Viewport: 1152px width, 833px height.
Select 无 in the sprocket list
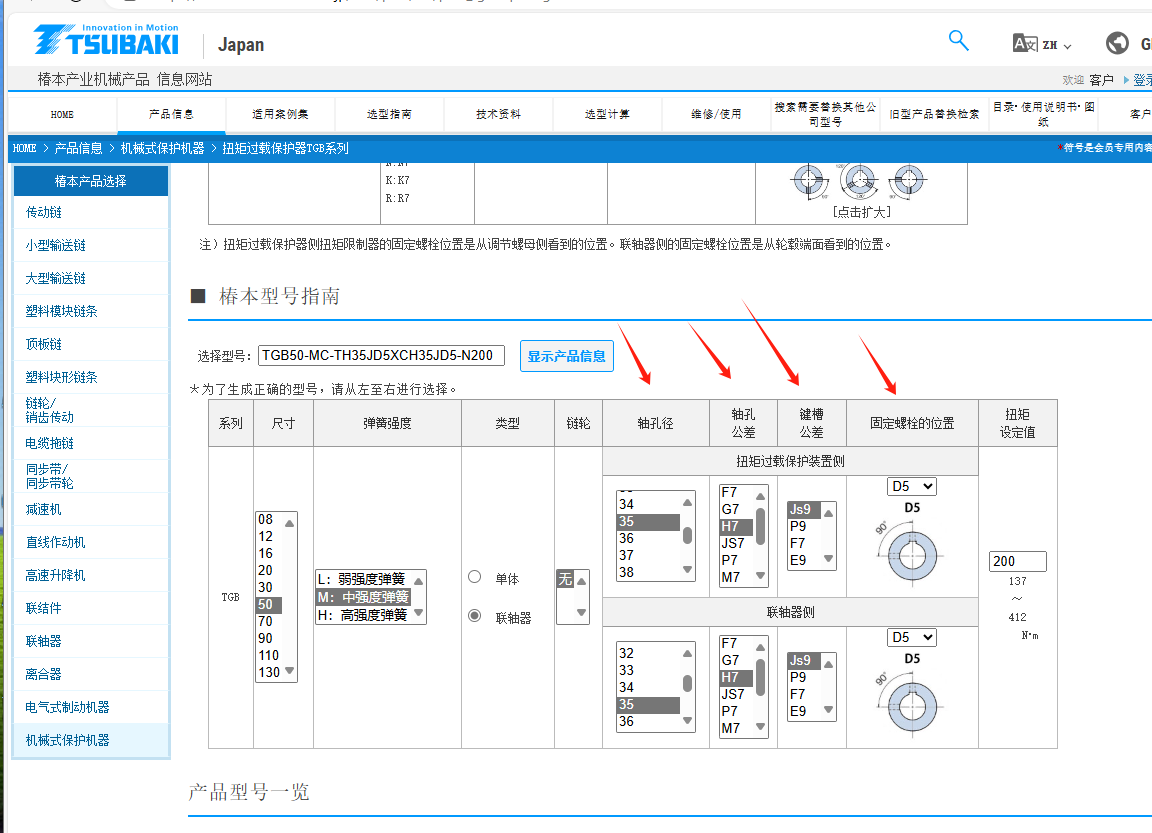tap(565, 579)
